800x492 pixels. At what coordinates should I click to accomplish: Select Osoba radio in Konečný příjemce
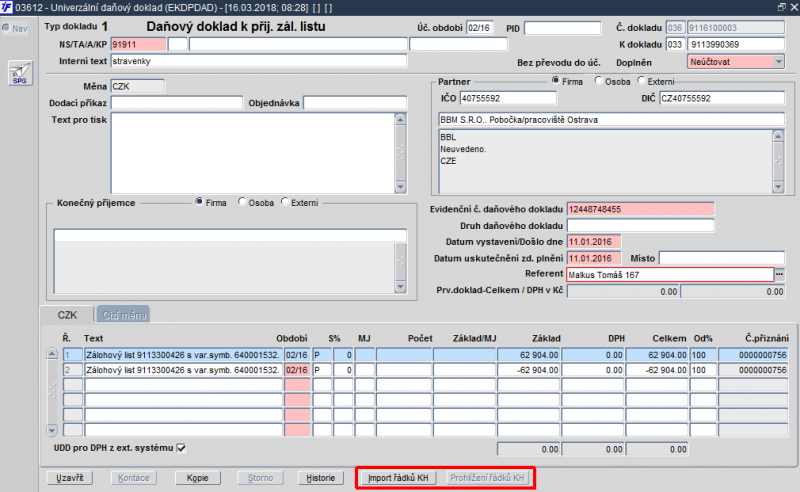point(242,202)
